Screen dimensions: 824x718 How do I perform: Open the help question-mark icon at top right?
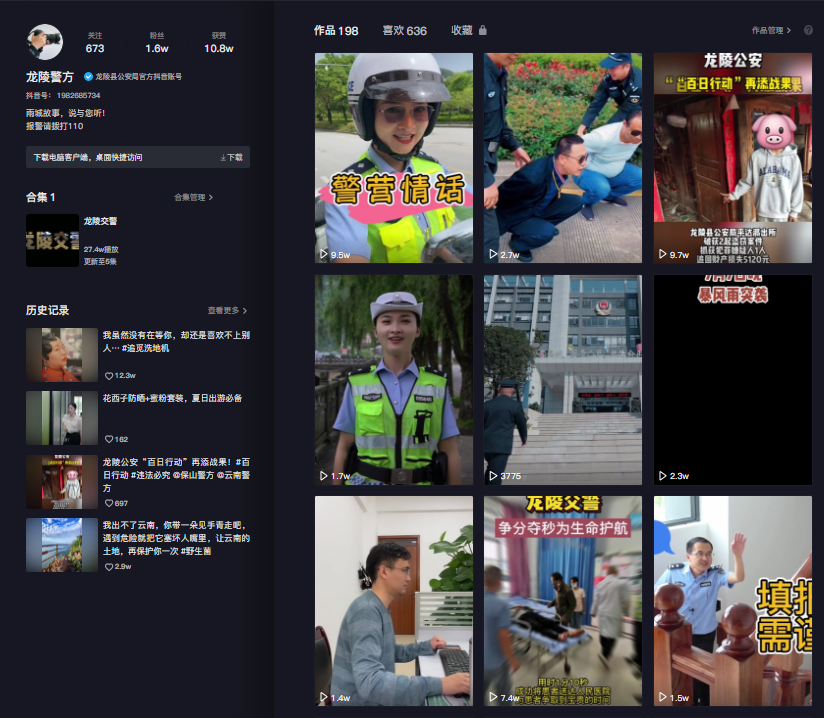[808, 31]
